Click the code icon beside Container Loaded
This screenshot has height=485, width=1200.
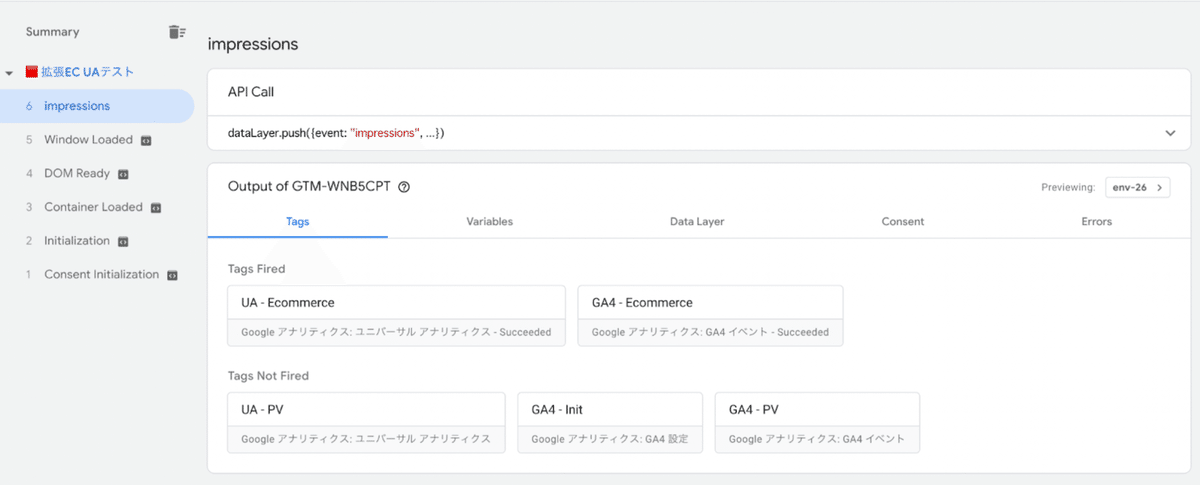tap(156, 208)
